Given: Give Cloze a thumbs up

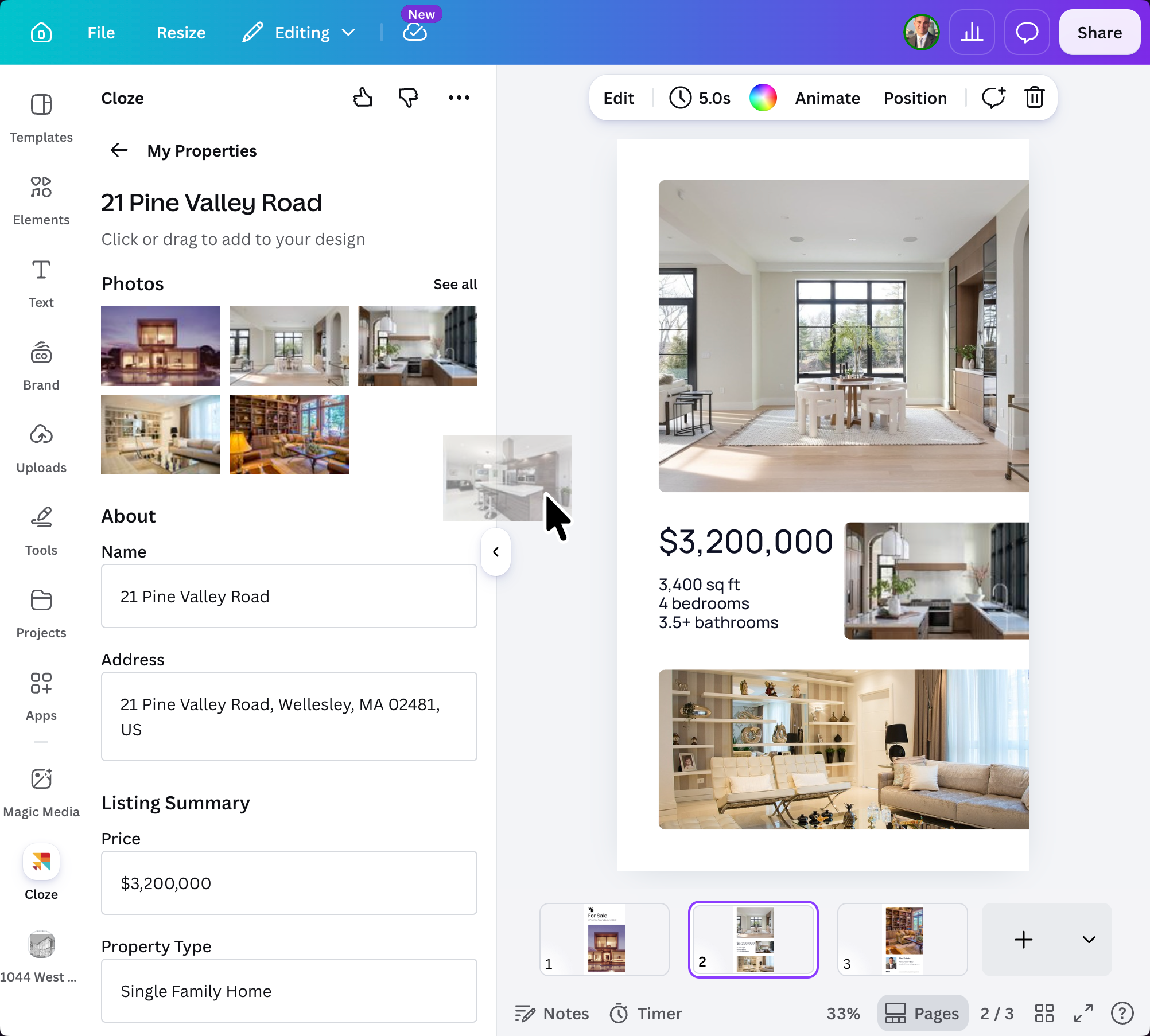Looking at the screenshot, I should [x=363, y=98].
